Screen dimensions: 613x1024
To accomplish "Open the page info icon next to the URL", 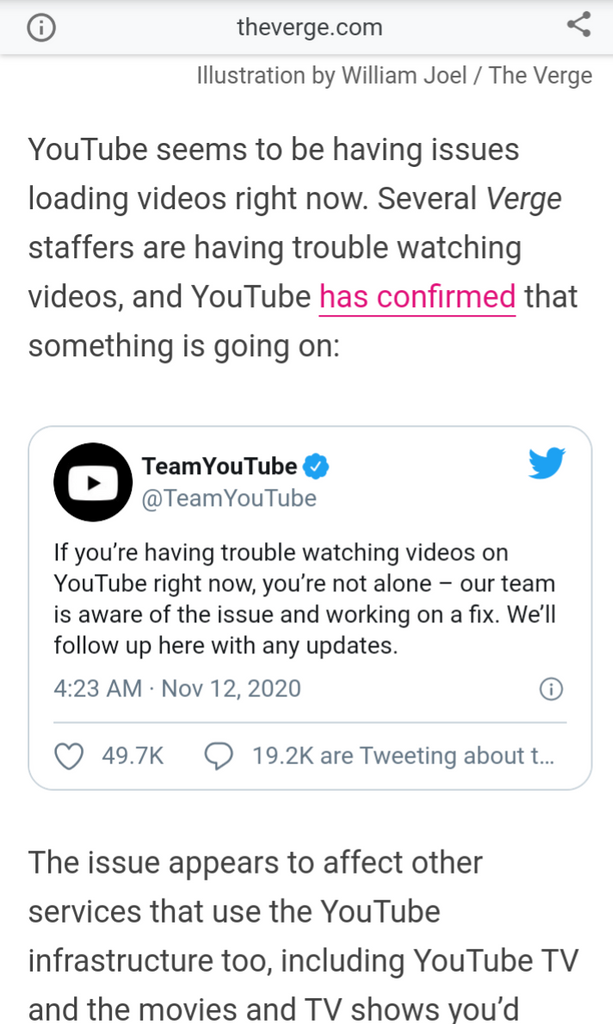I will pos(41,27).
